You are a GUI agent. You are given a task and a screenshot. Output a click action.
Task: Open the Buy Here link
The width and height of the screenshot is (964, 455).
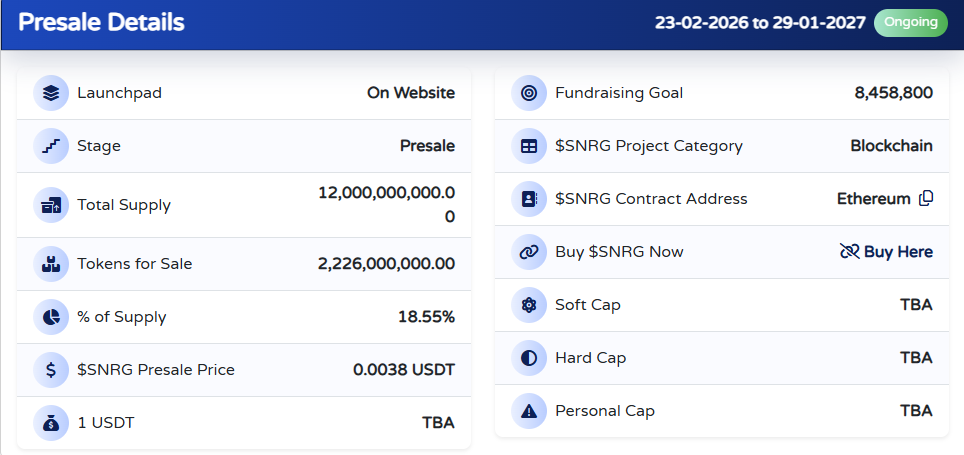(898, 251)
